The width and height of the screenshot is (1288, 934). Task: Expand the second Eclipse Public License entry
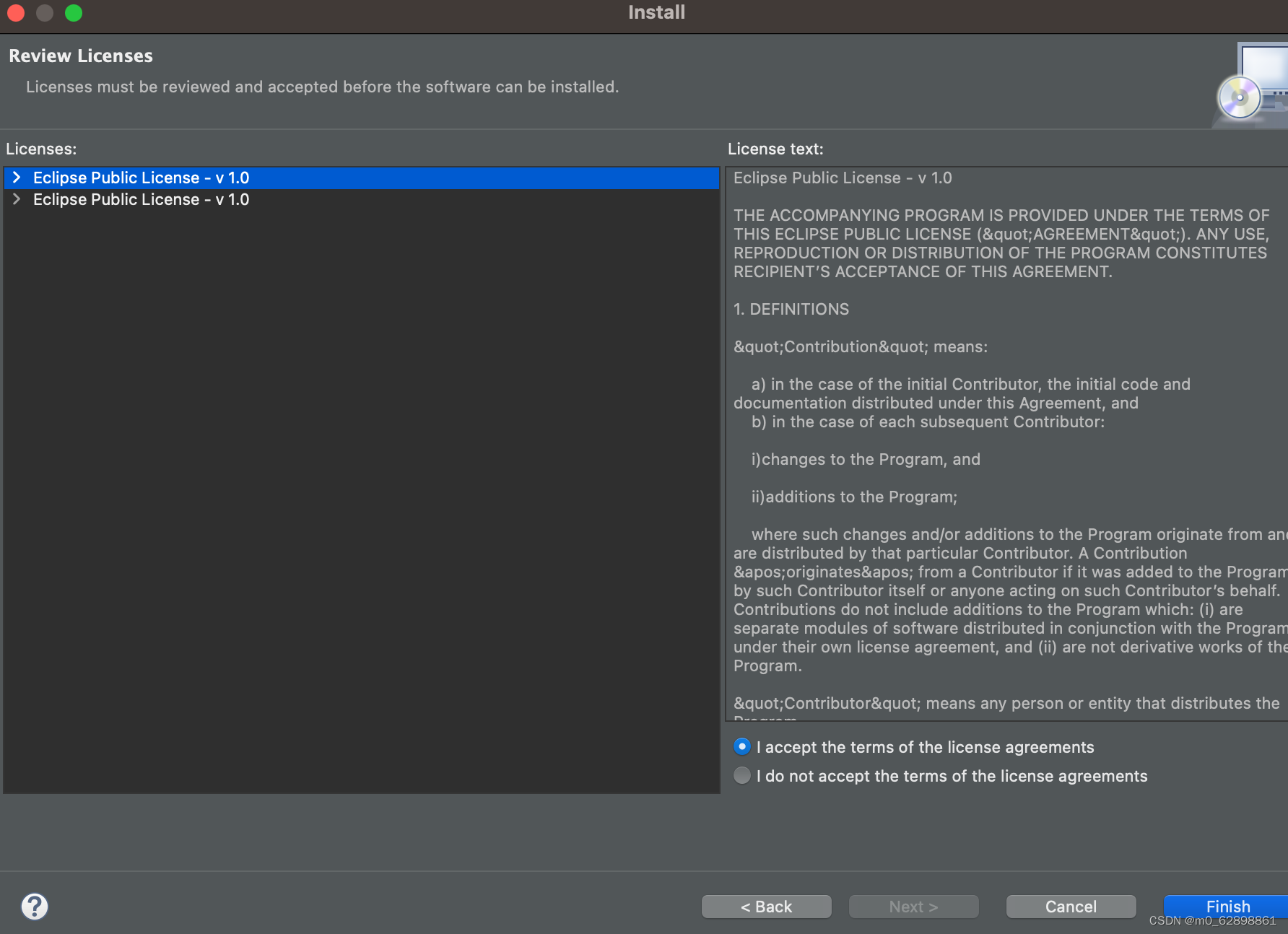pyautogui.click(x=16, y=199)
